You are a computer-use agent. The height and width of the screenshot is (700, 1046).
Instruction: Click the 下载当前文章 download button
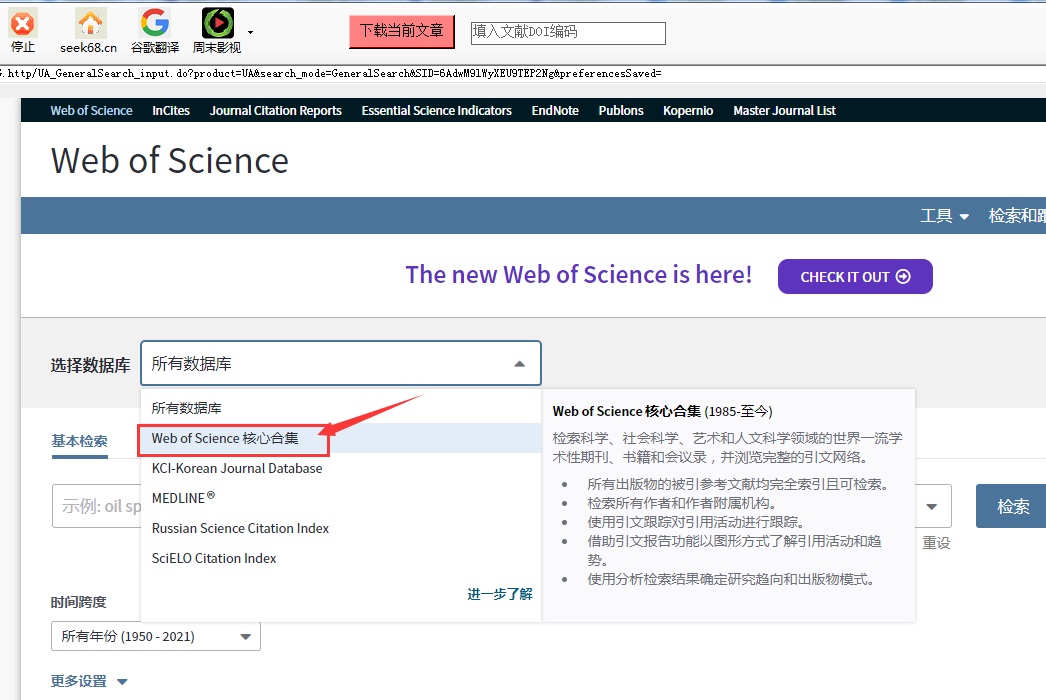(x=401, y=31)
